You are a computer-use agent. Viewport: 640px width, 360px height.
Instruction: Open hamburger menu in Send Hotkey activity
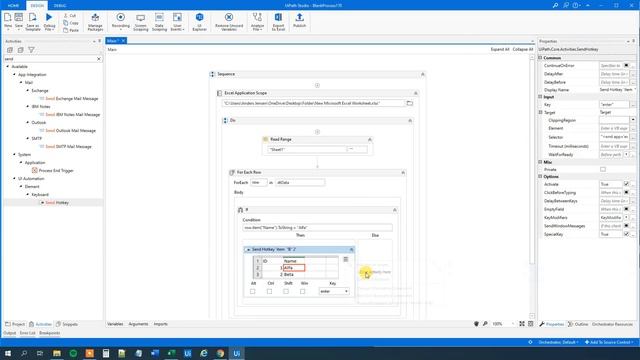pos(346,259)
